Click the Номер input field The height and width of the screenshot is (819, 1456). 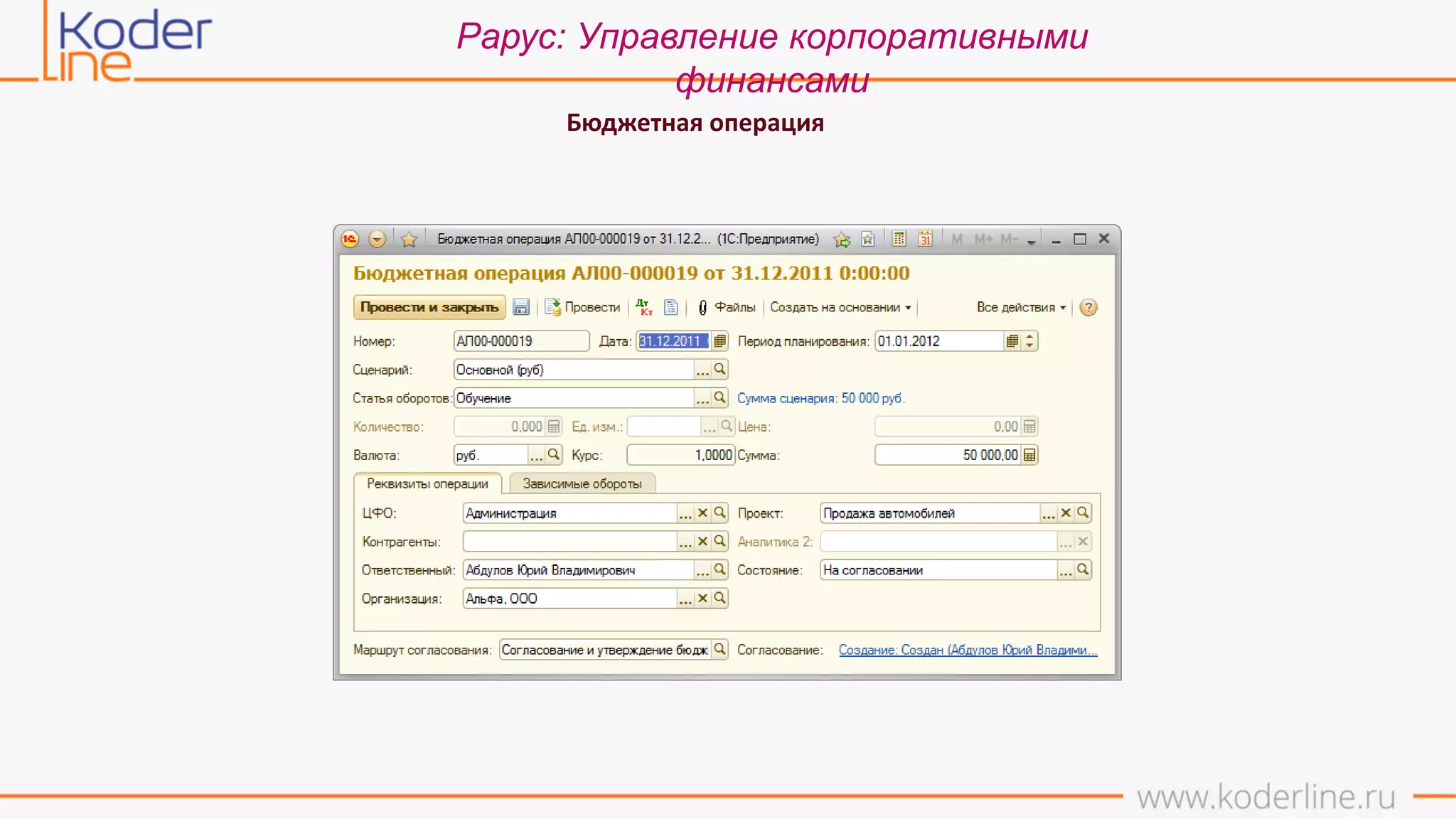pyautogui.click(x=521, y=341)
